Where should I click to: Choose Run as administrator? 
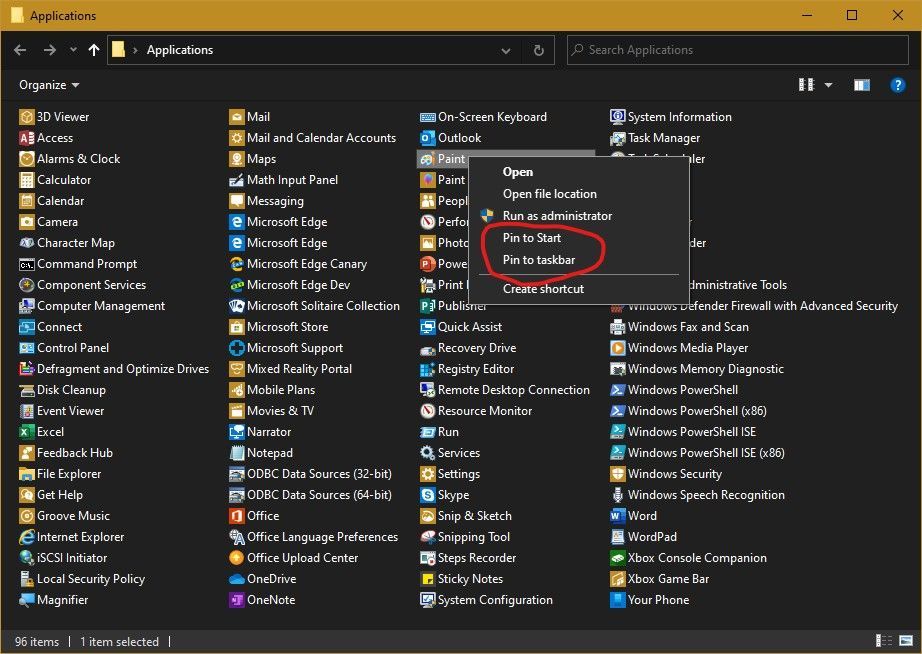coord(557,216)
